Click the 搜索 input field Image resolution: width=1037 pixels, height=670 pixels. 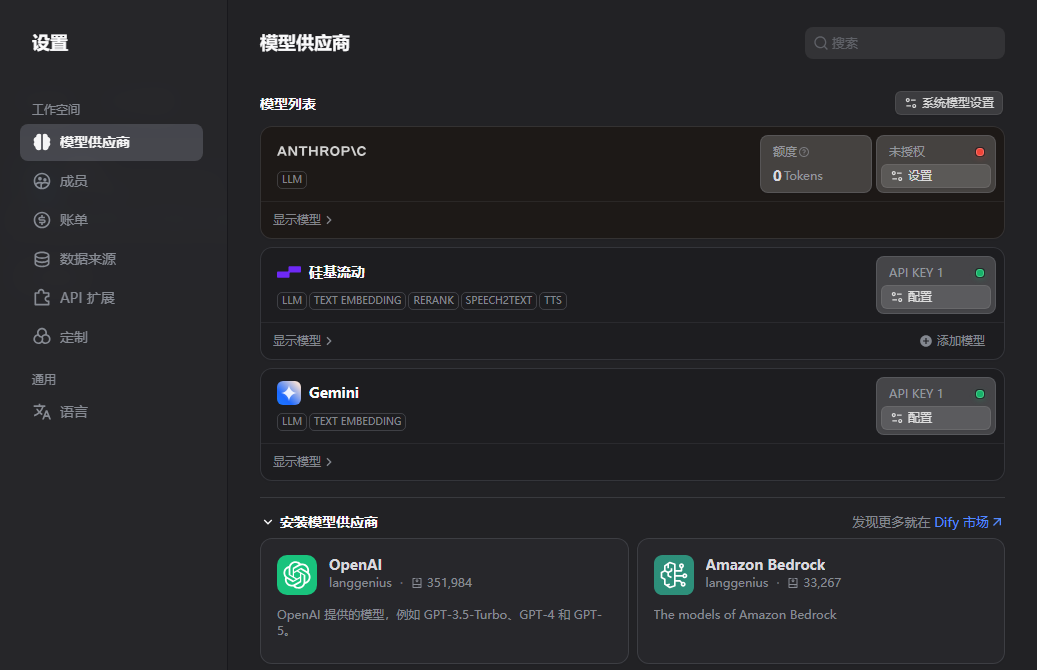(x=912, y=43)
